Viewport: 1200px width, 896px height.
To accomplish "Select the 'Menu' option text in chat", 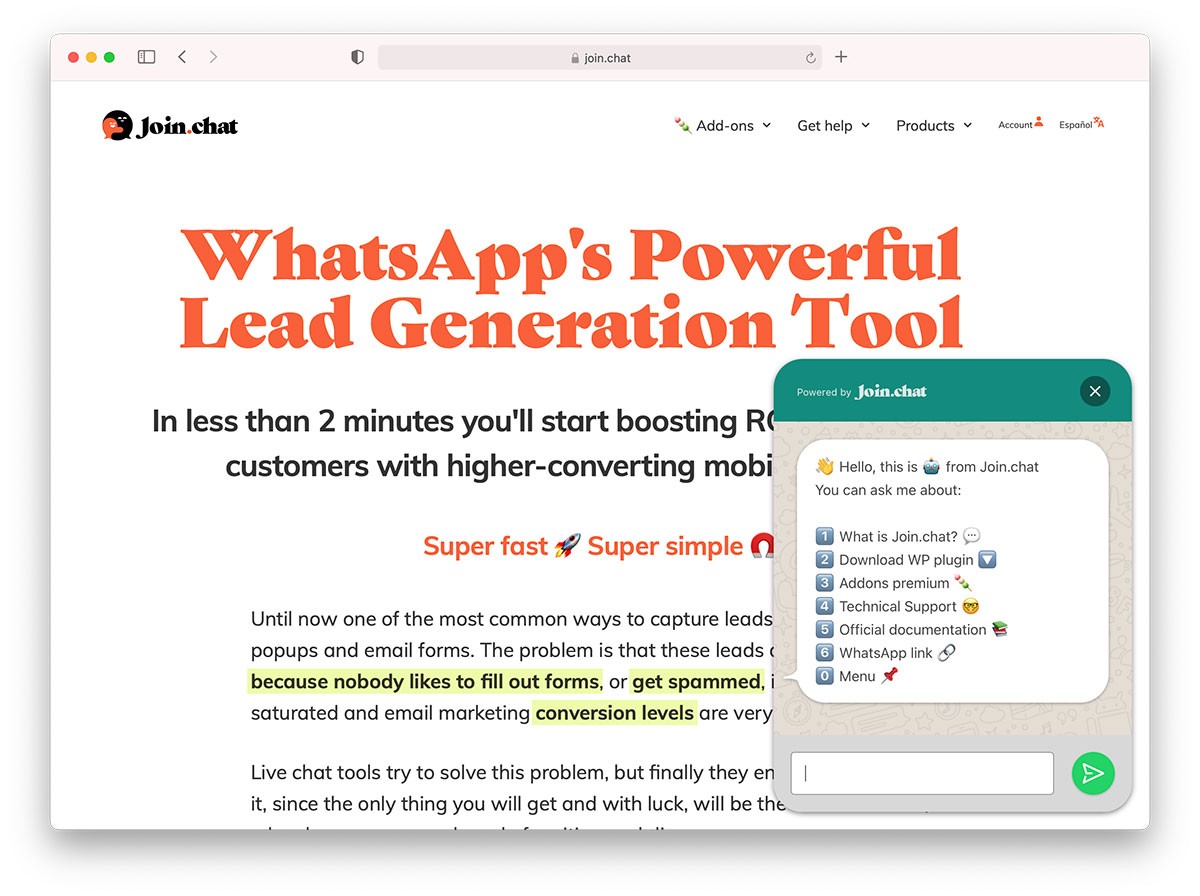I will (857, 676).
